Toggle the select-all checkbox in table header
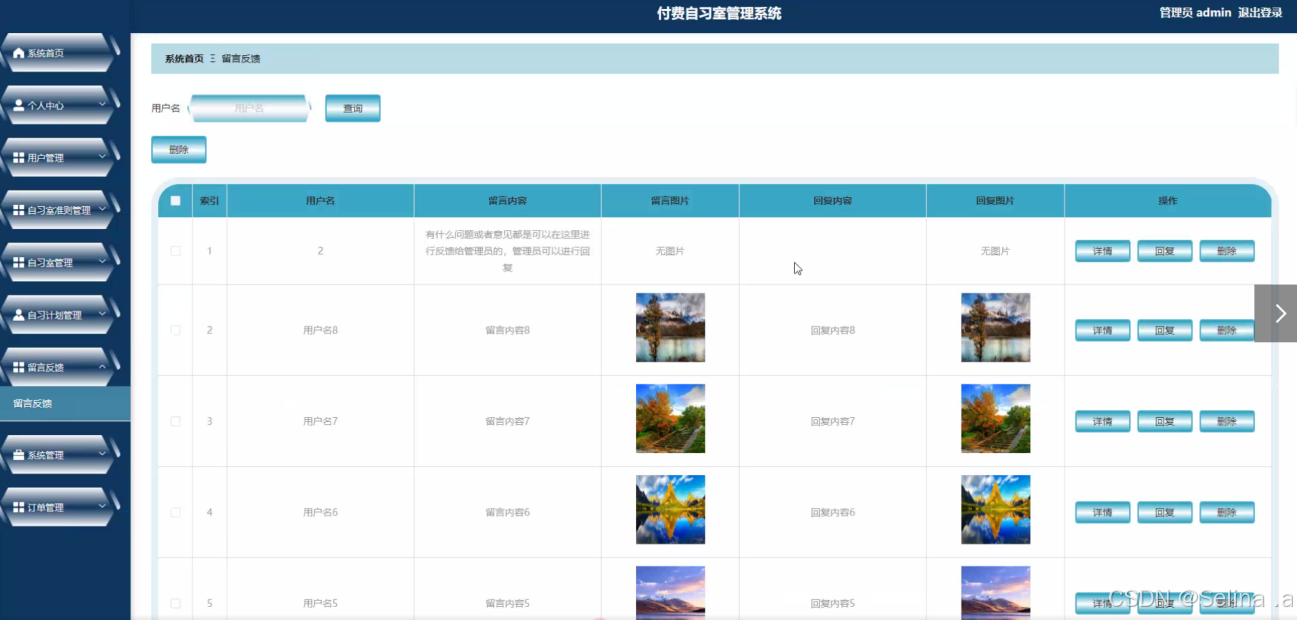1297x620 pixels. tap(176, 200)
